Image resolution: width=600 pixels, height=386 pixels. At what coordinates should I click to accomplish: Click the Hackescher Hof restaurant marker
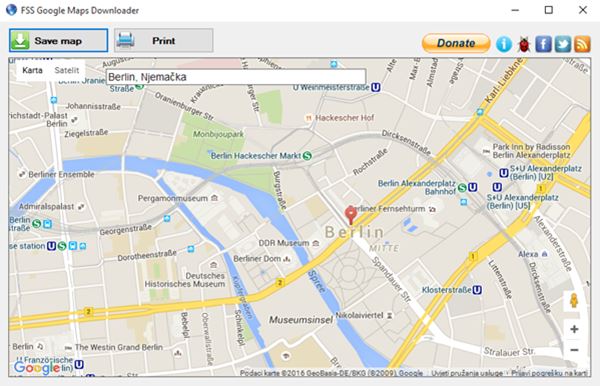(308, 118)
